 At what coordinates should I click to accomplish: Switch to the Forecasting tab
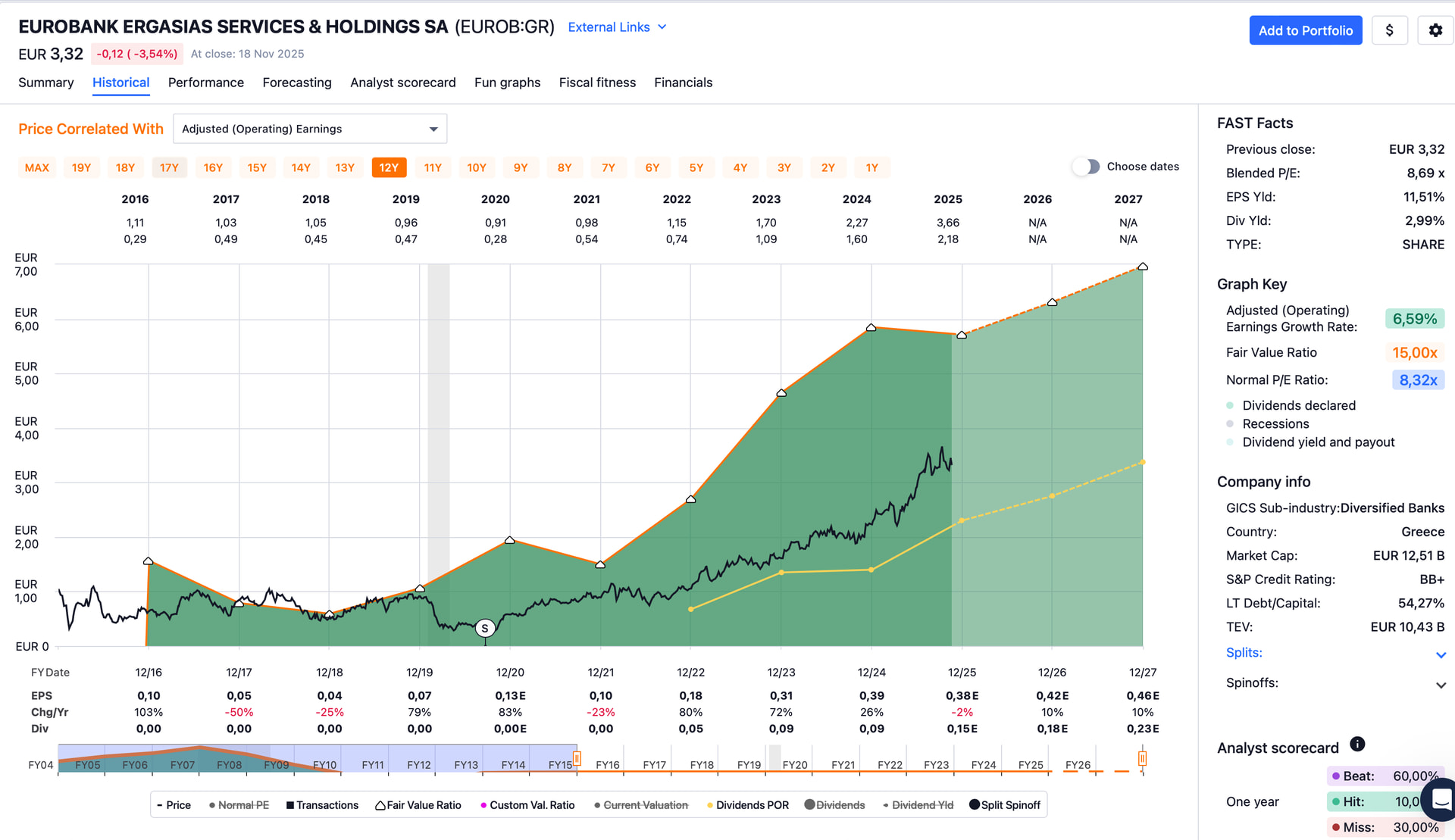point(297,83)
